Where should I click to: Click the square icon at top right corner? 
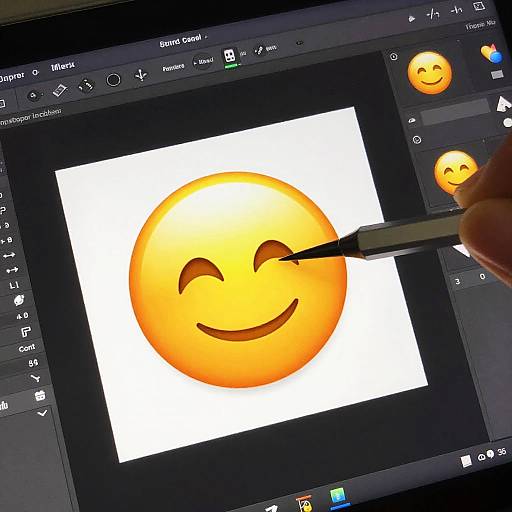tap(479, 6)
